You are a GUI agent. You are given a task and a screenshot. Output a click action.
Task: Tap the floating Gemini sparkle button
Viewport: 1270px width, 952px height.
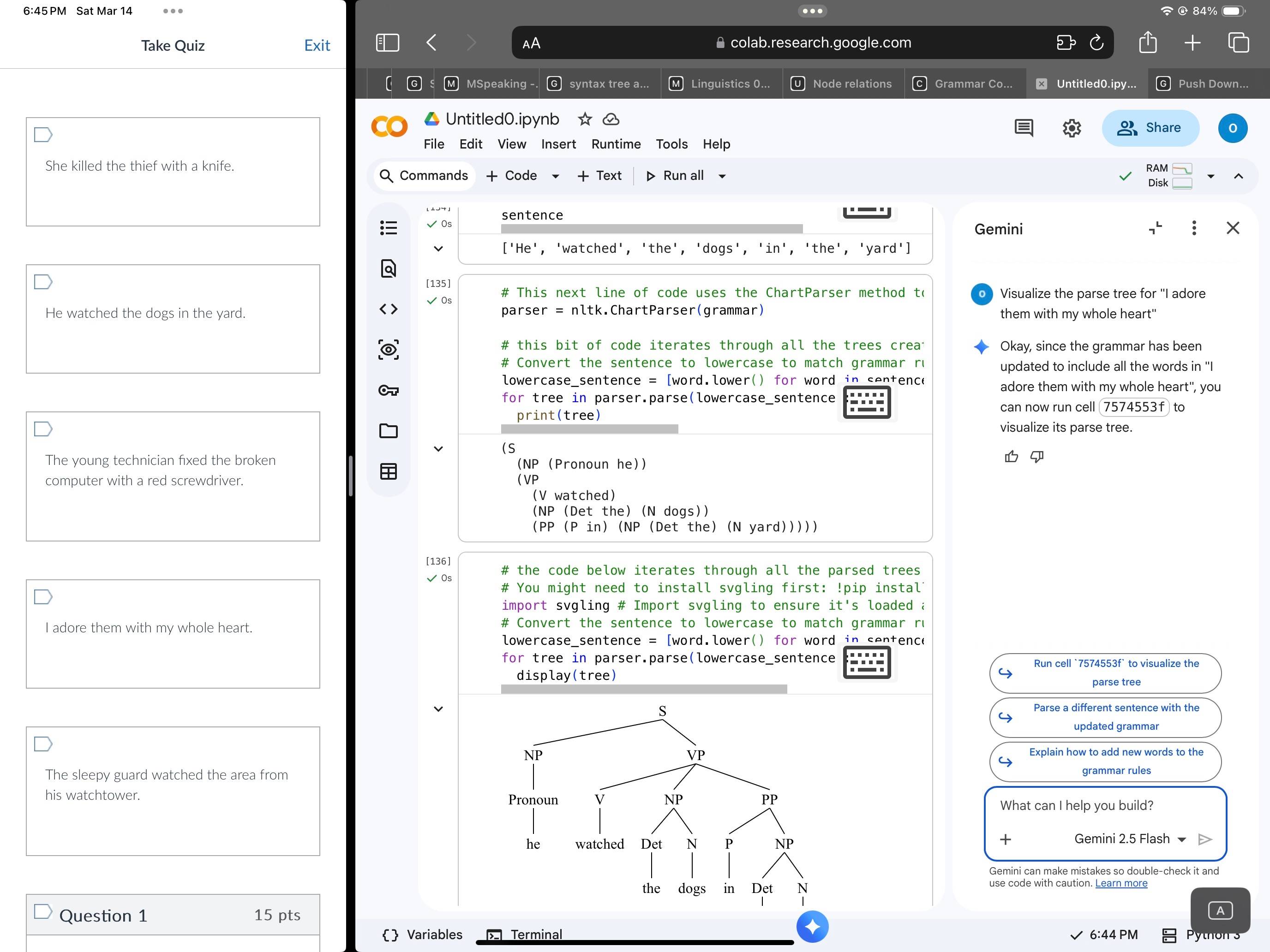coord(812,926)
